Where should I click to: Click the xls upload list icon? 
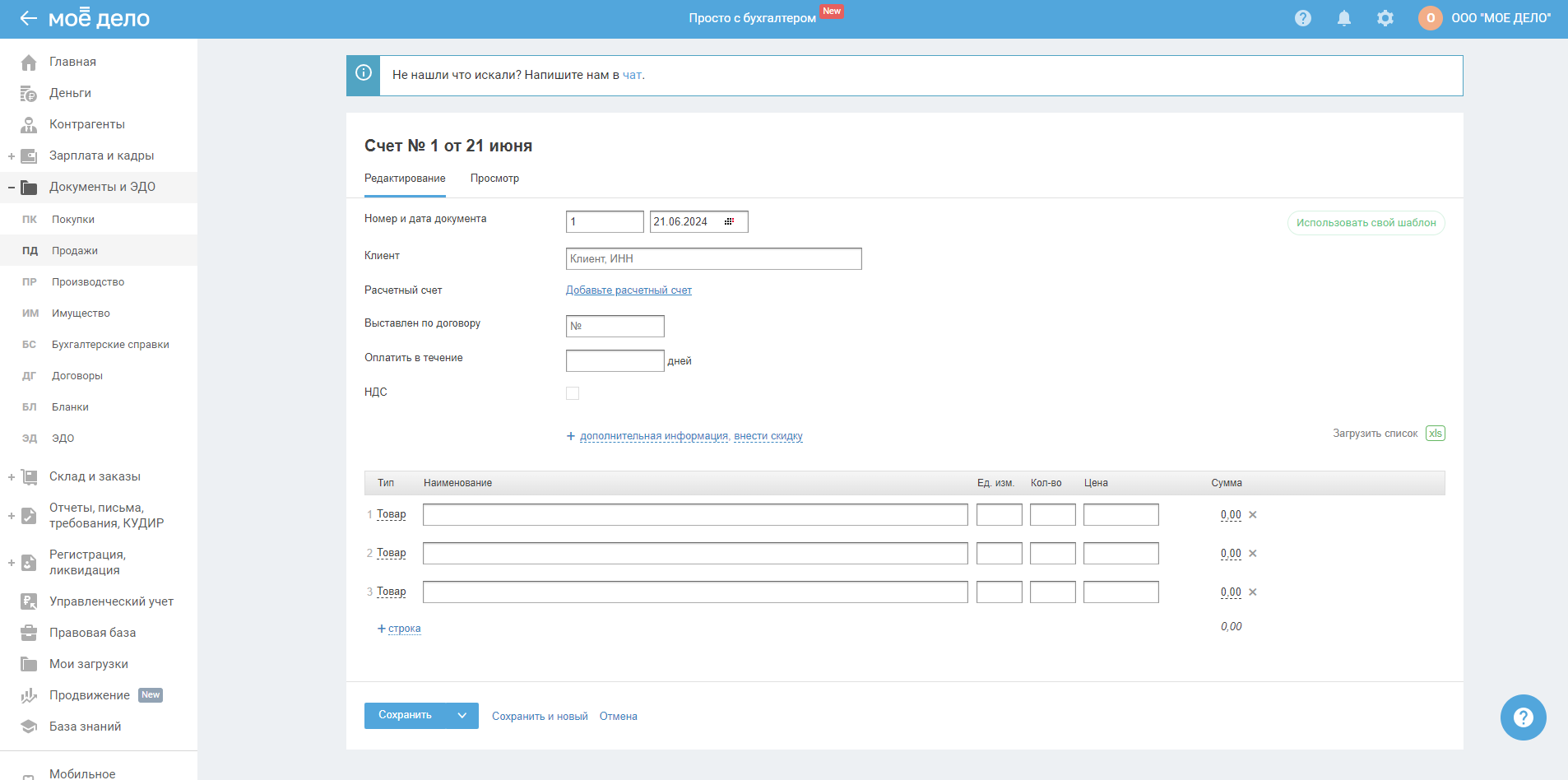pyautogui.click(x=1435, y=434)
